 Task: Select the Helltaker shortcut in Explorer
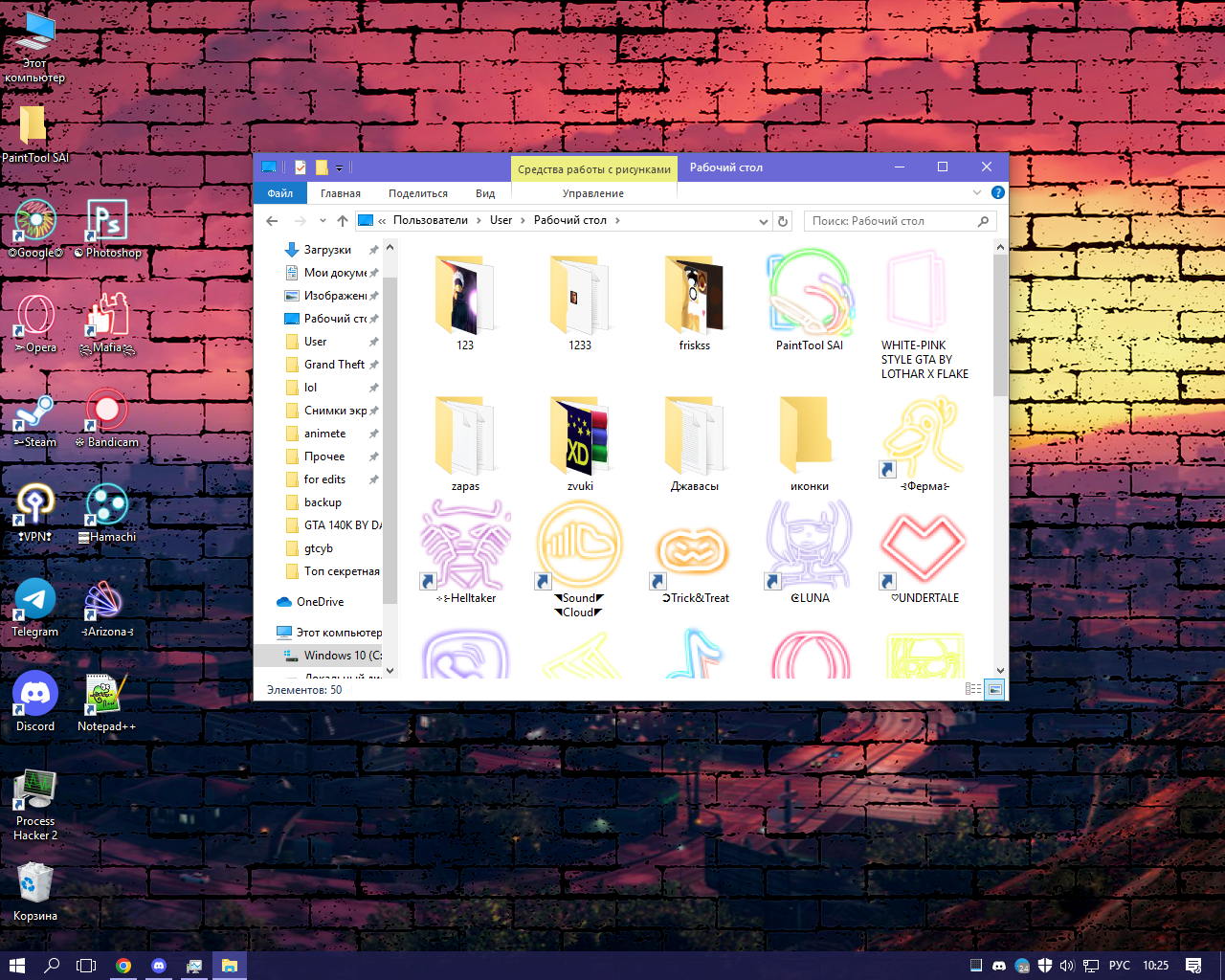[465, 552]
